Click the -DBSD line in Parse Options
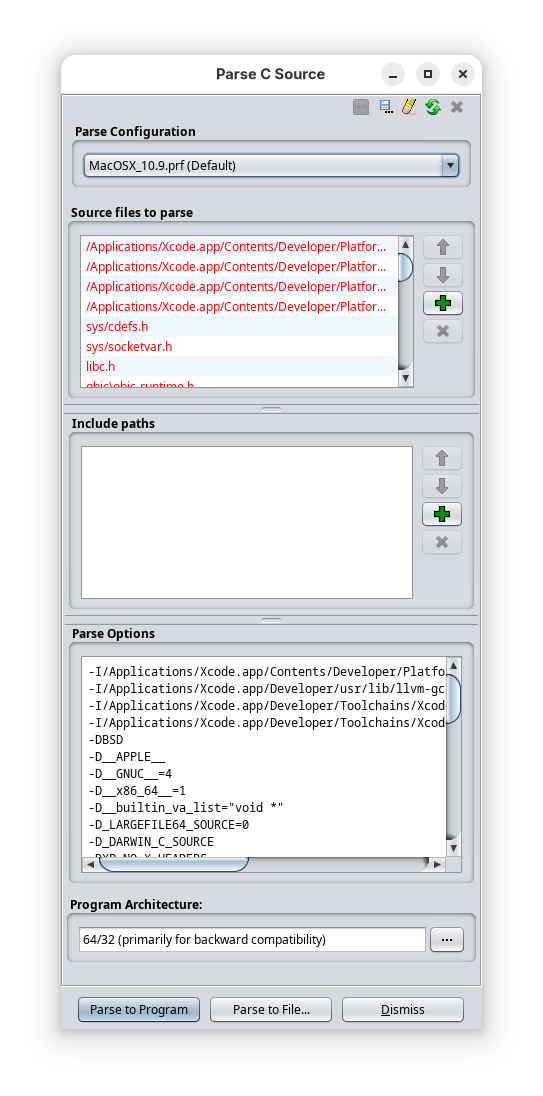 (x=107, y=740)
